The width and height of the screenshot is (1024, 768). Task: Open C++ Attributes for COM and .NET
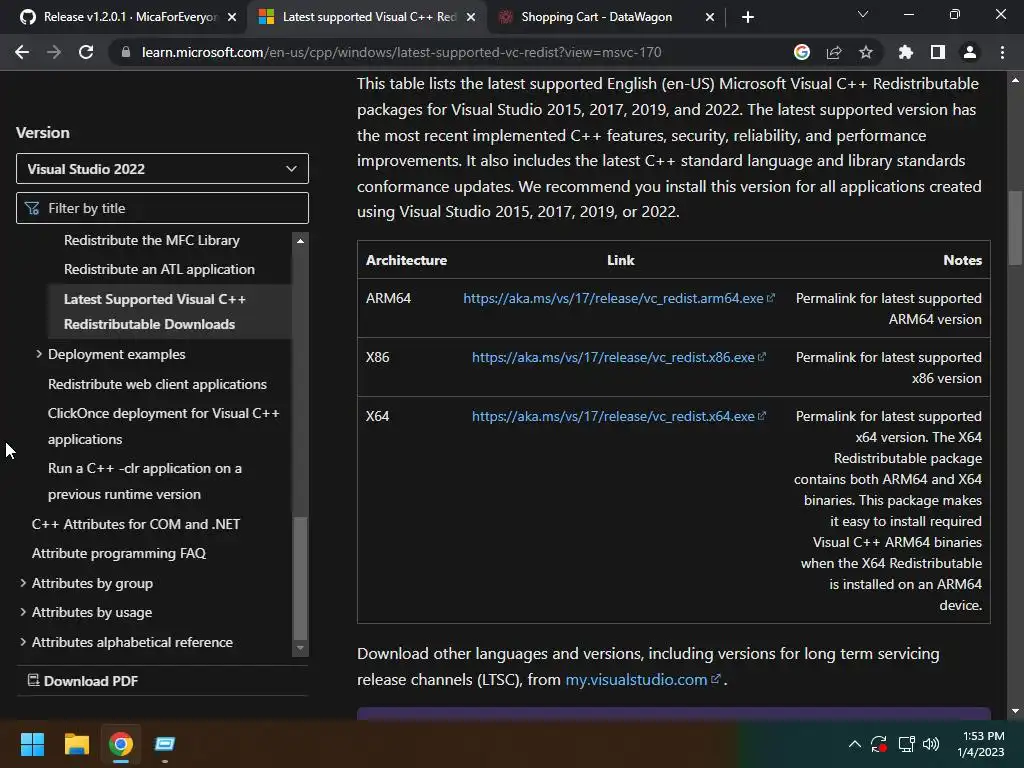pyautogui.click(x=136, y=524)
